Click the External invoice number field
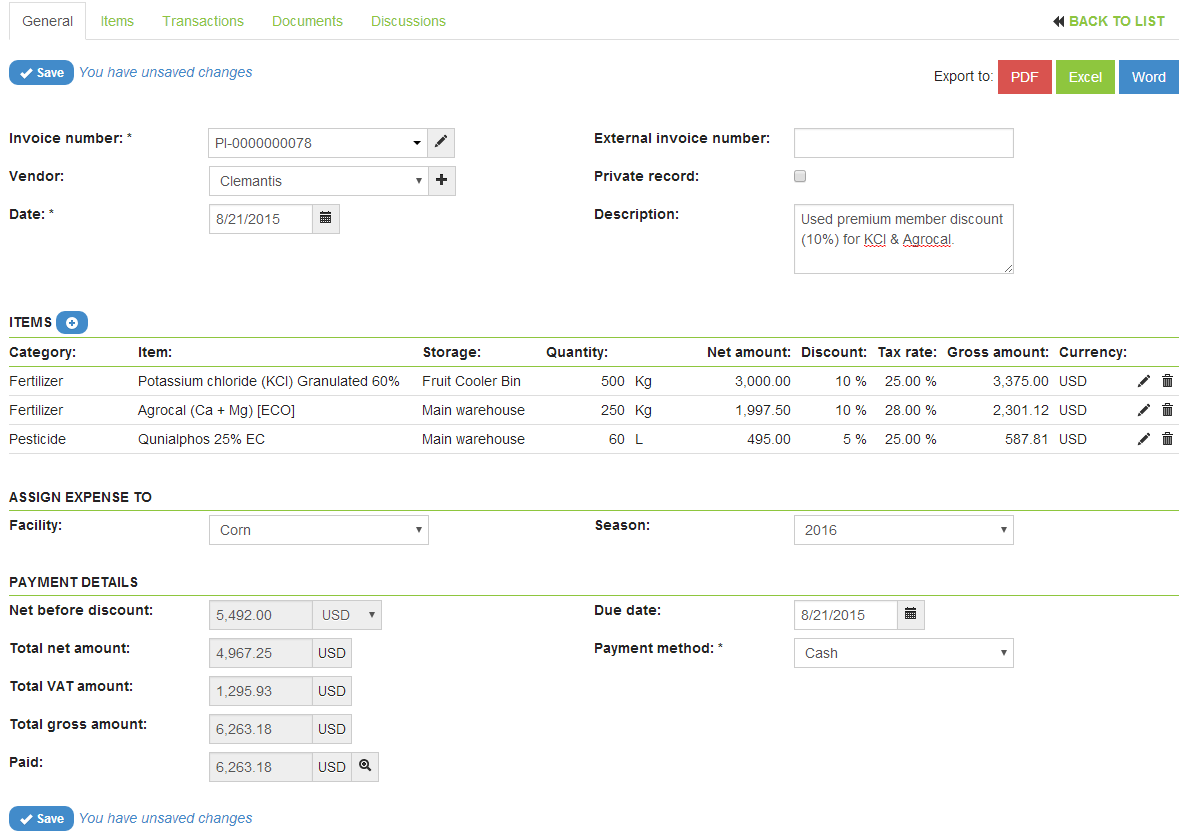 point(903,143)
